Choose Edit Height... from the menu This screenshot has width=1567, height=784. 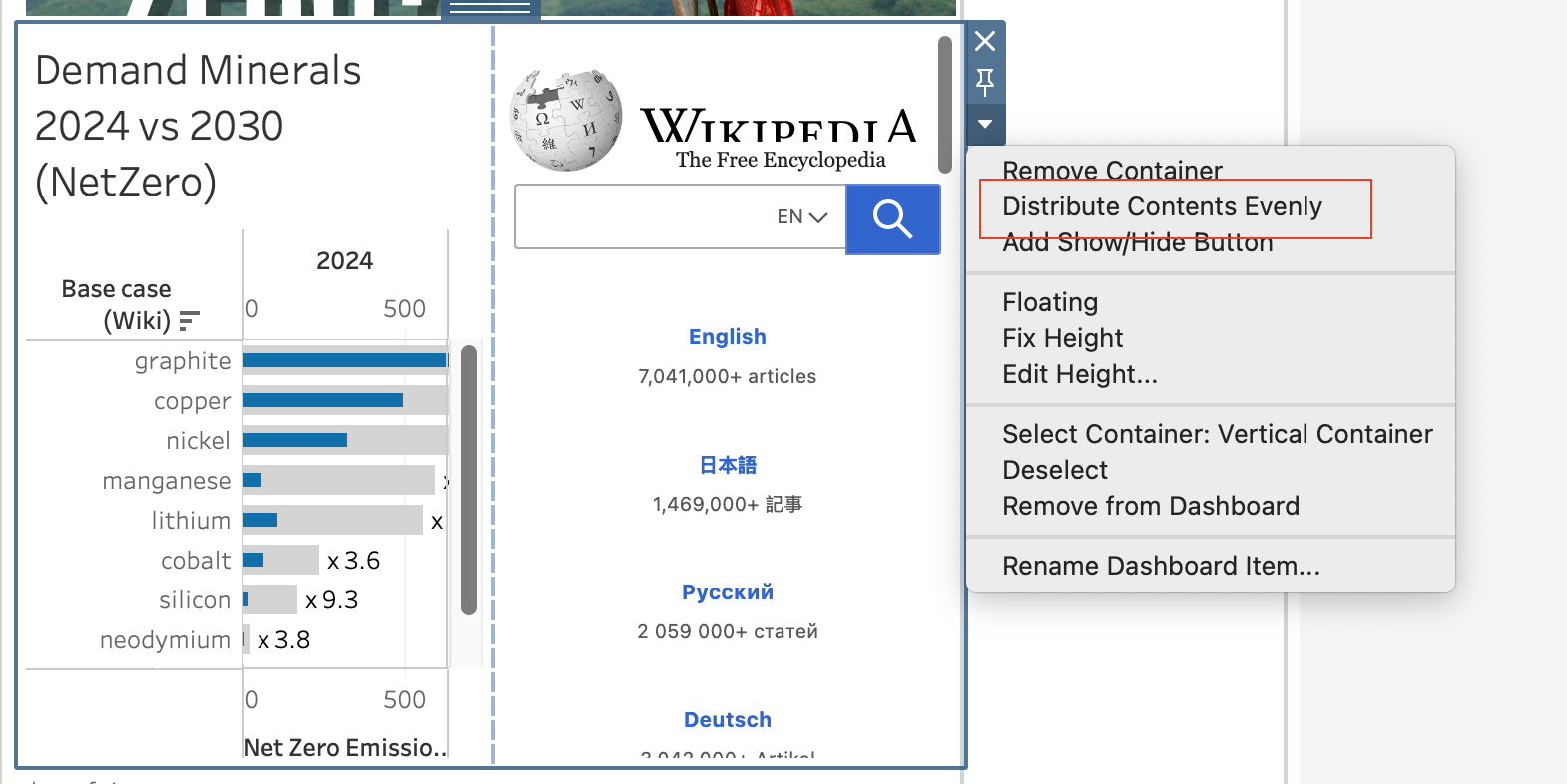point(1080,374)
